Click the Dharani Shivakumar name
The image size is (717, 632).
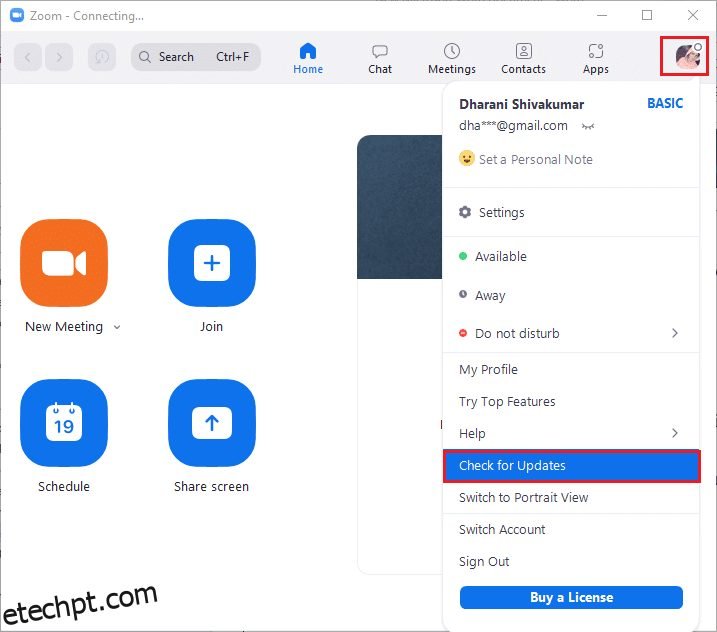pyautogui.click(x=521, y=104)
